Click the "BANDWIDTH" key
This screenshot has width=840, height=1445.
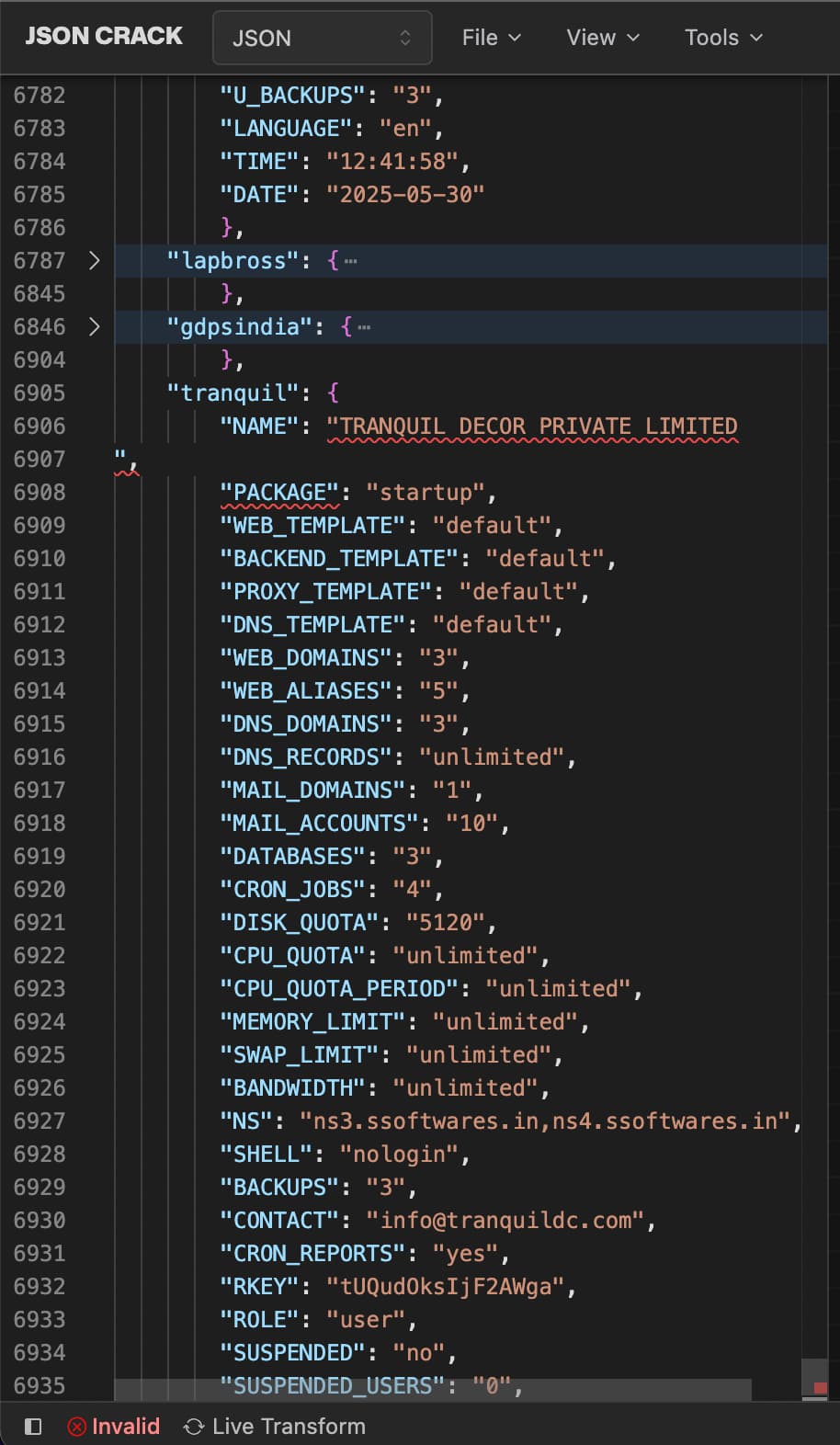pyautogui.click(x=293, y=1087)
